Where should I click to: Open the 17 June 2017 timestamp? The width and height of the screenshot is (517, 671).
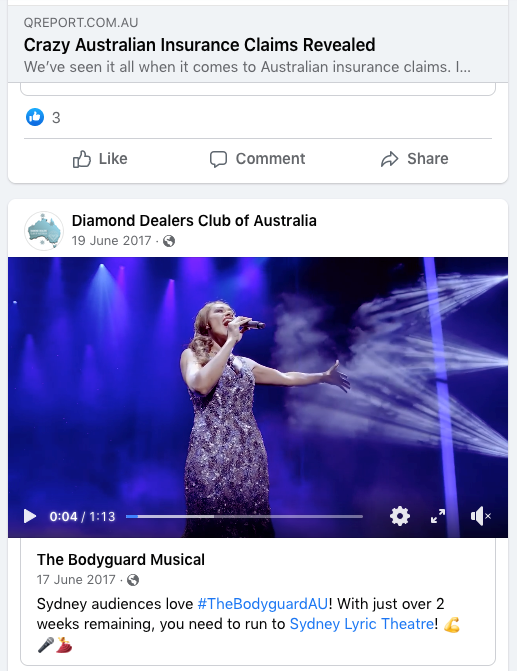pos(76,579)
